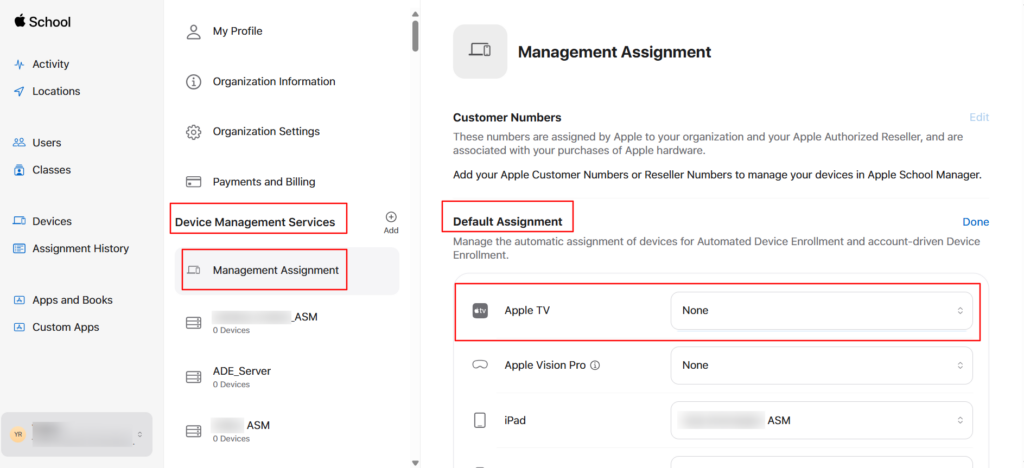Open the iPad assignment dropdown
This screenshot has height=468, width=1024.
click(822, 420)
